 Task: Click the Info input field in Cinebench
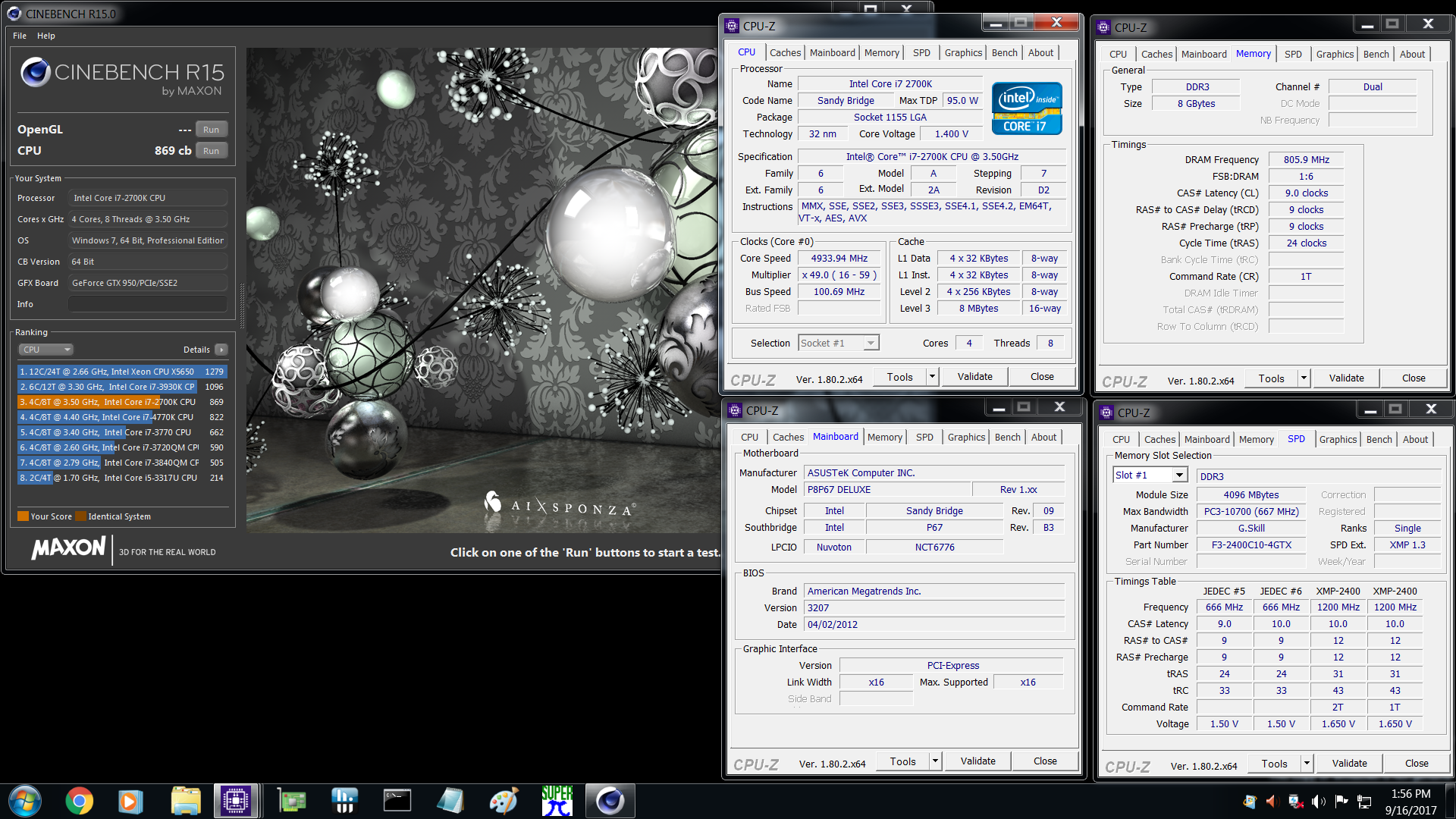148,304
